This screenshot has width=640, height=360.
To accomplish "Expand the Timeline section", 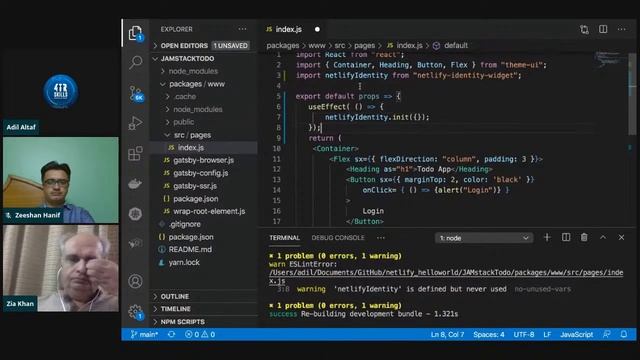I will 203,309.
